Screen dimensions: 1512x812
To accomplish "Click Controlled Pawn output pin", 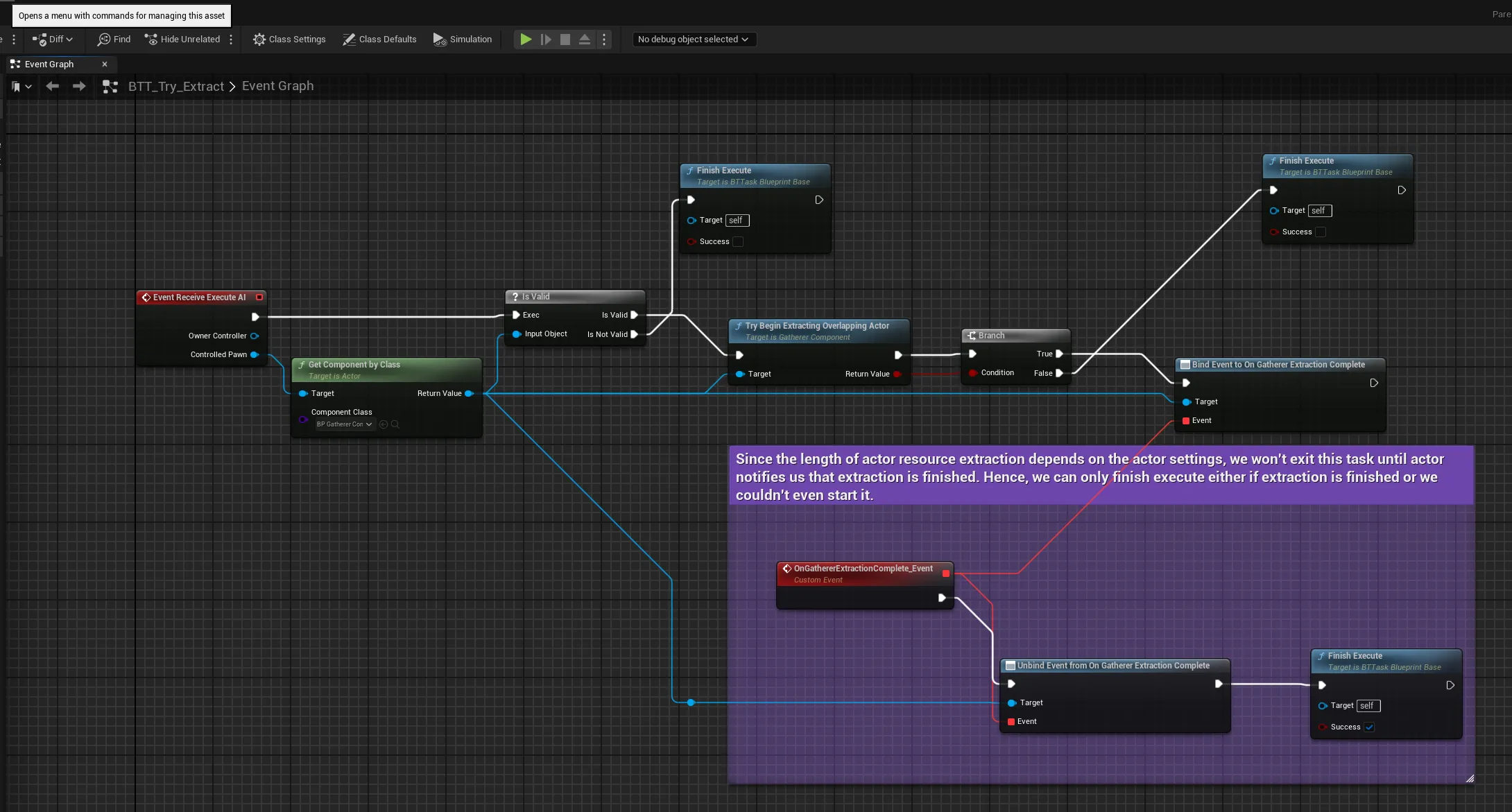I will click(255, 355).
